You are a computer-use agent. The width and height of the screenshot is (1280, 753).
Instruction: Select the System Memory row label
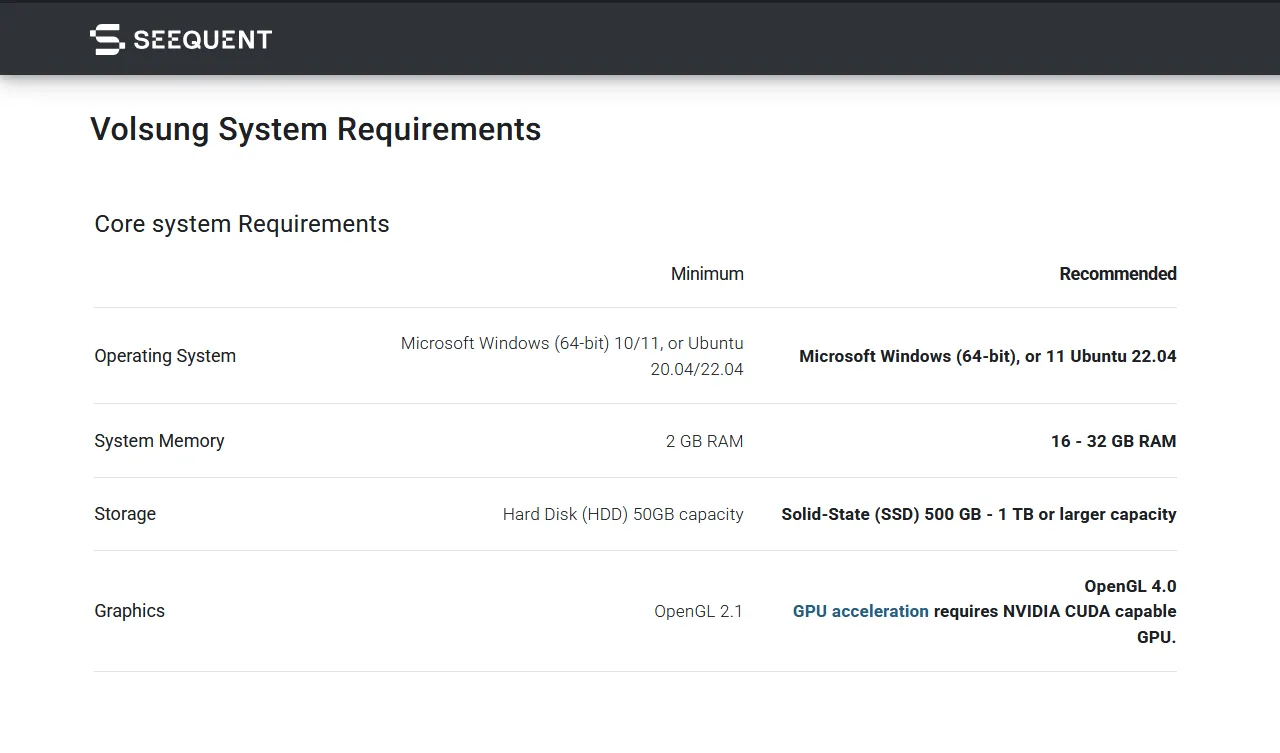159,441
